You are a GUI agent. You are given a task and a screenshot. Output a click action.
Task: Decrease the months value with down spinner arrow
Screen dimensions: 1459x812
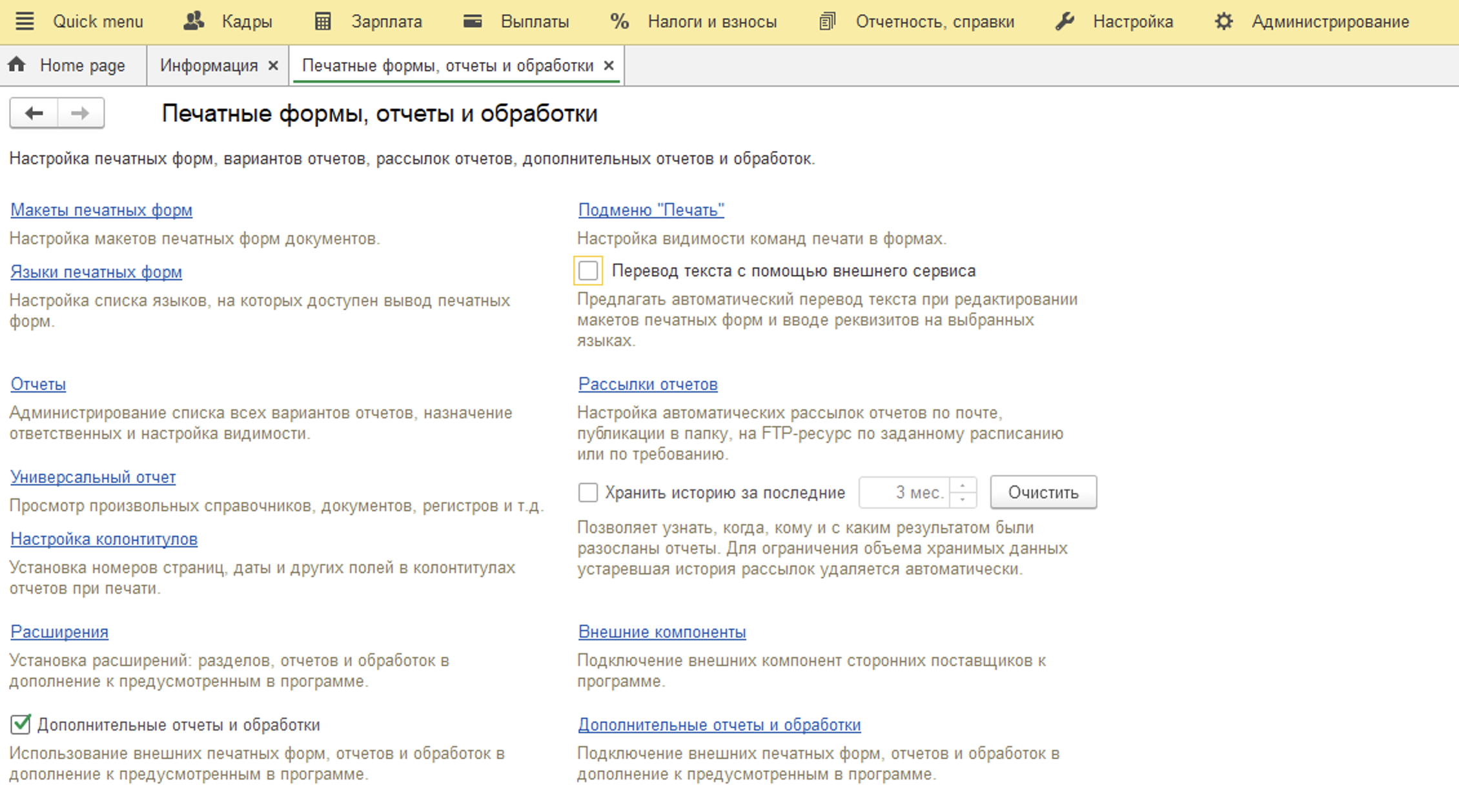point(963,500)
